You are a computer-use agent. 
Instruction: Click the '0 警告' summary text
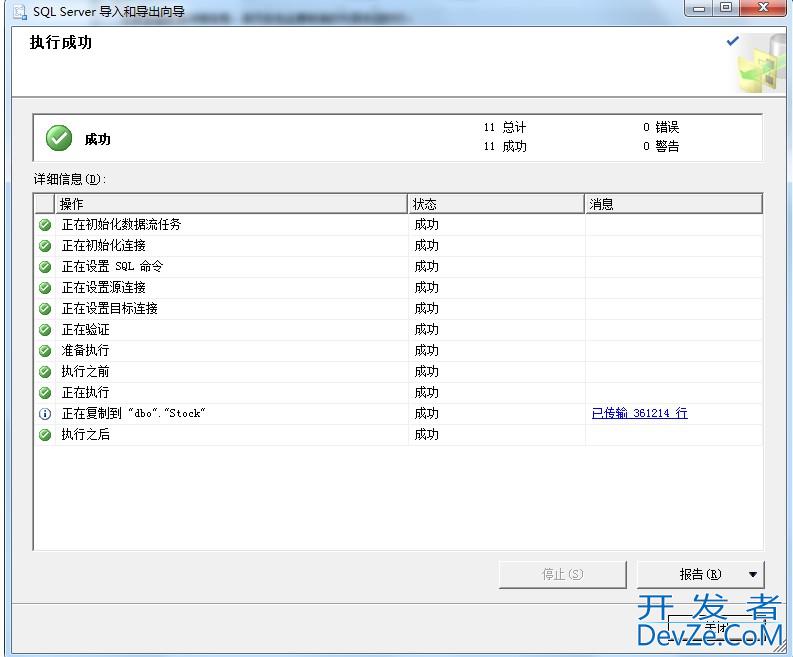pos(661,147)
